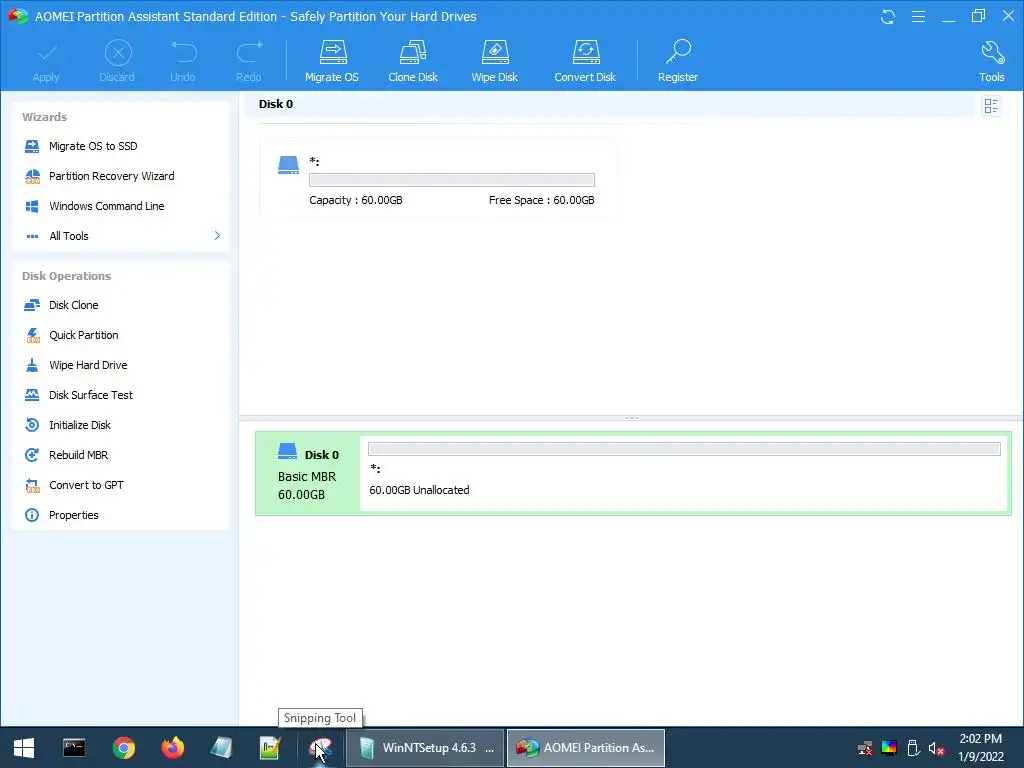Launch Firefox from the taskbar
Image resolution: width=1024 pixels, height=768 pixels.
[x=172, y=748]
